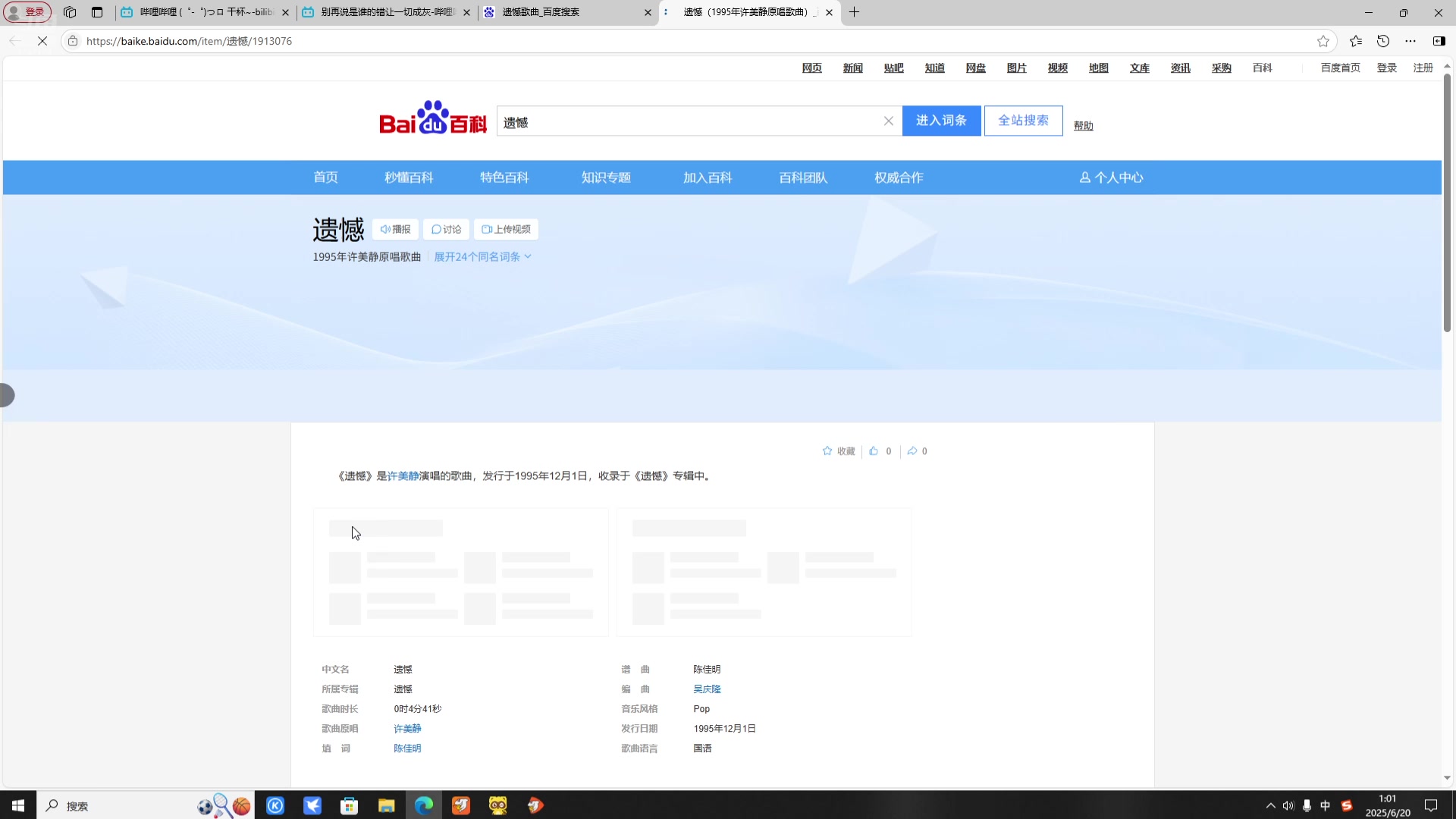Open 吴庆隆 arranger link
This screenshot has width=1456, height=819.
707,689
